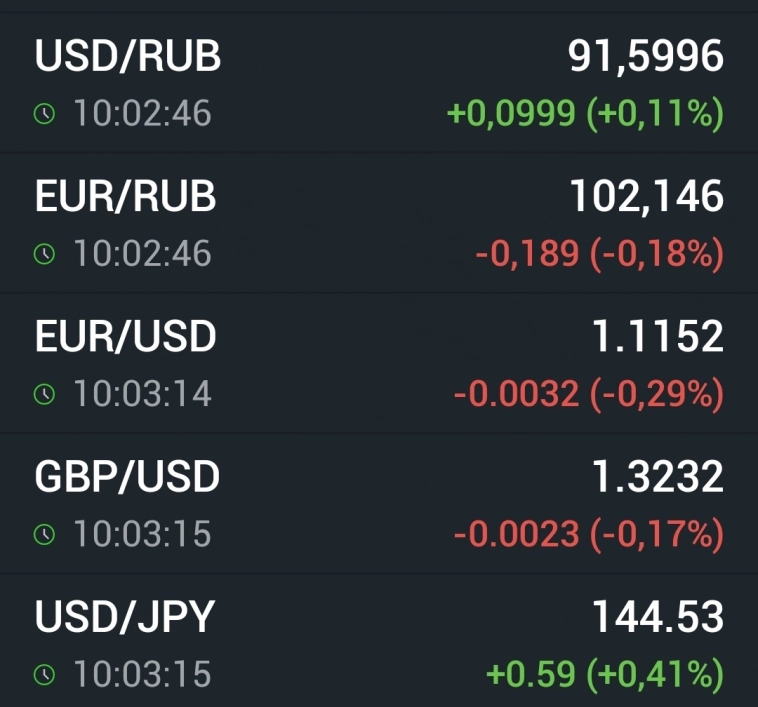
Task: Click the red -0.0023 (-0,17%) change
Action: point(588,535)
